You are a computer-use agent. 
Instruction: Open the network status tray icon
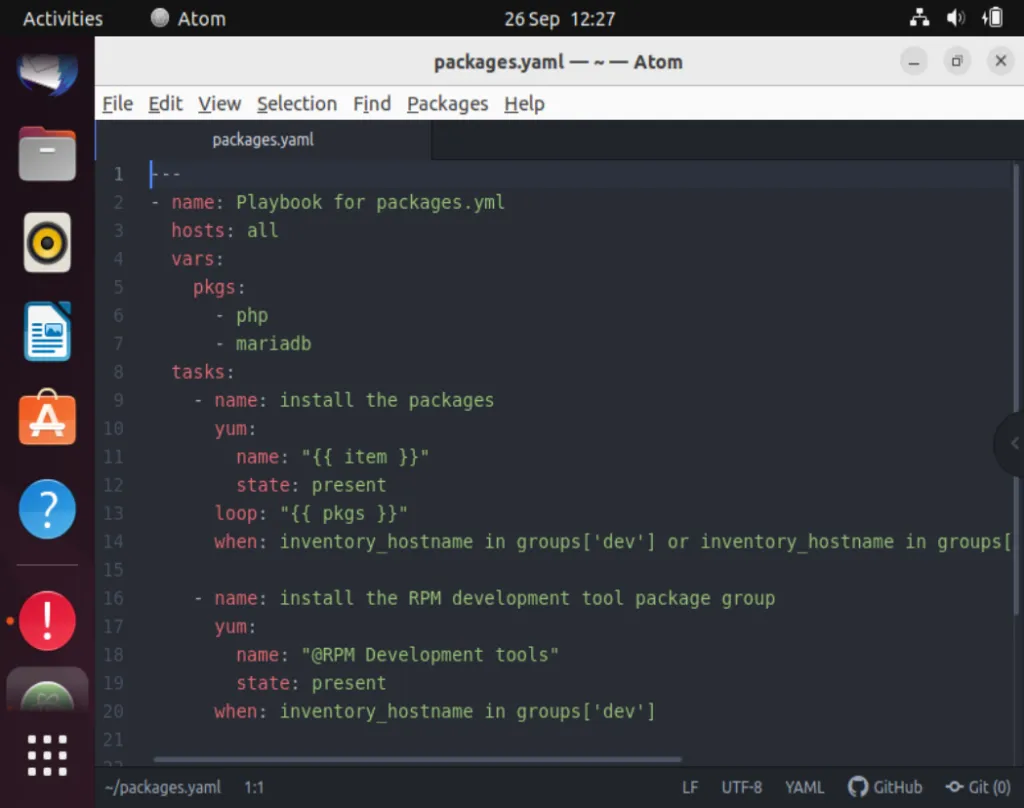tap(920, 18)
